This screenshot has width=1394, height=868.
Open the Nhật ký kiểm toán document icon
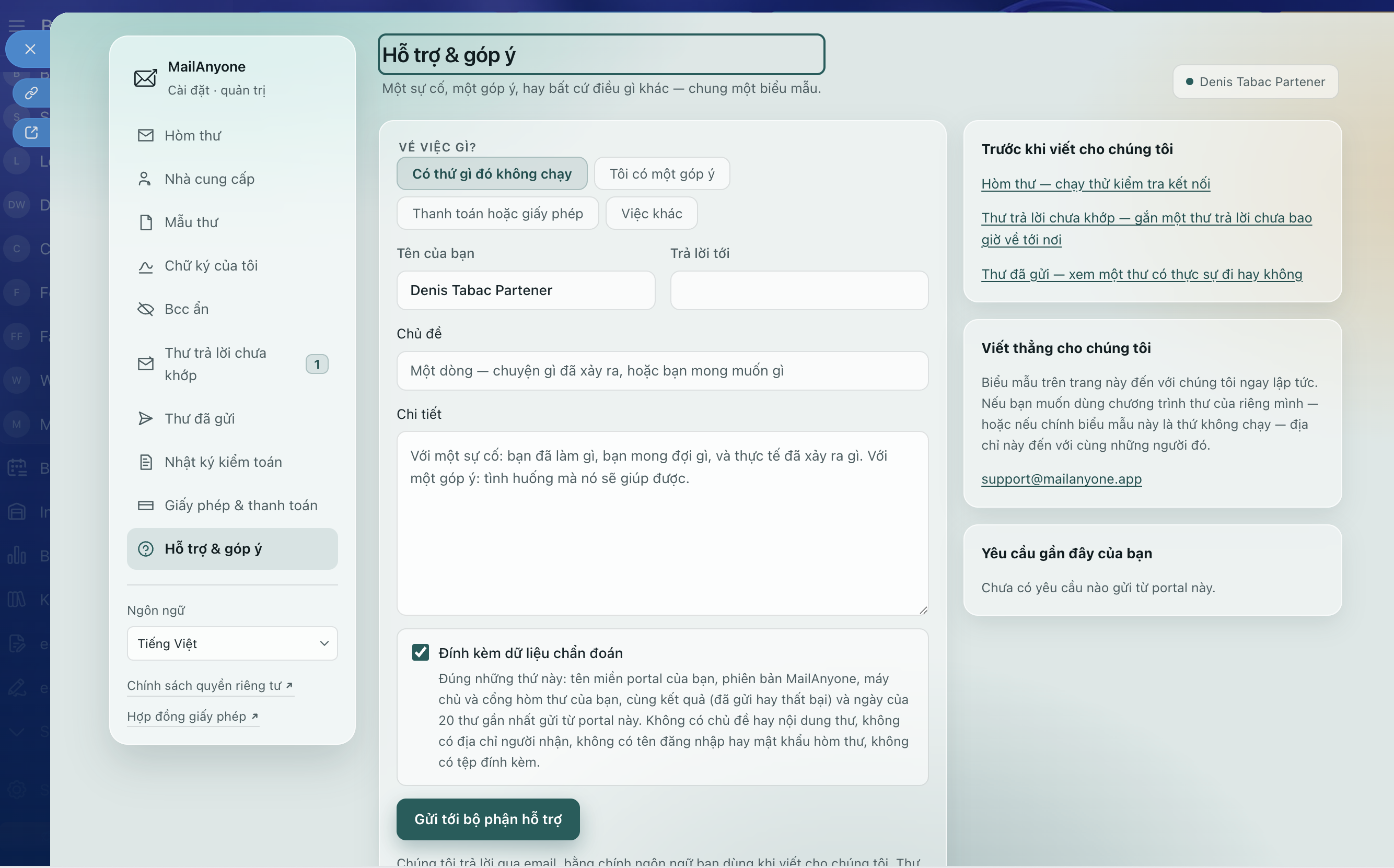pos(146,462)
